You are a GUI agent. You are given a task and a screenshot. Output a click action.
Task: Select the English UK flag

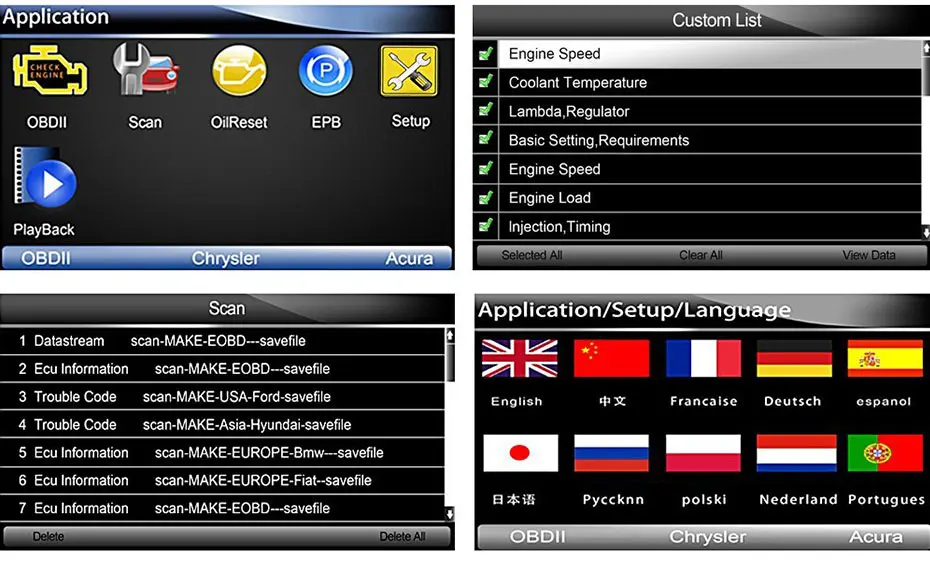[x=520, y=359]
